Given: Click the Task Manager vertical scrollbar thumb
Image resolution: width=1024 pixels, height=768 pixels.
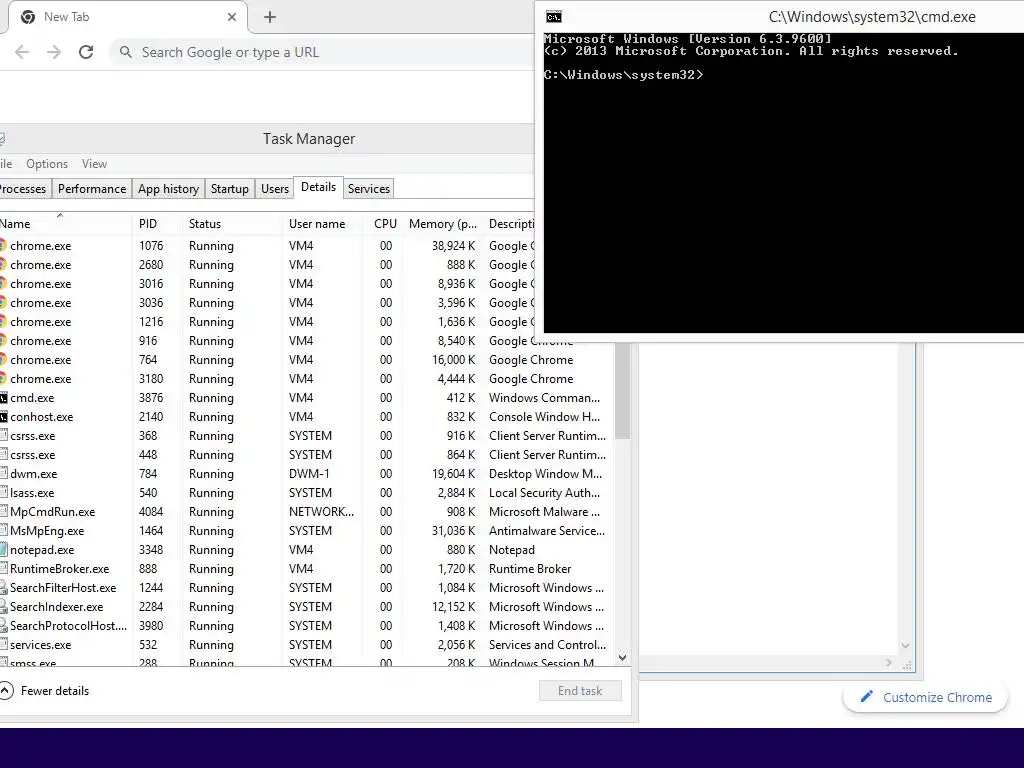Looking at the screenshot, I should [x=622, y=391].
